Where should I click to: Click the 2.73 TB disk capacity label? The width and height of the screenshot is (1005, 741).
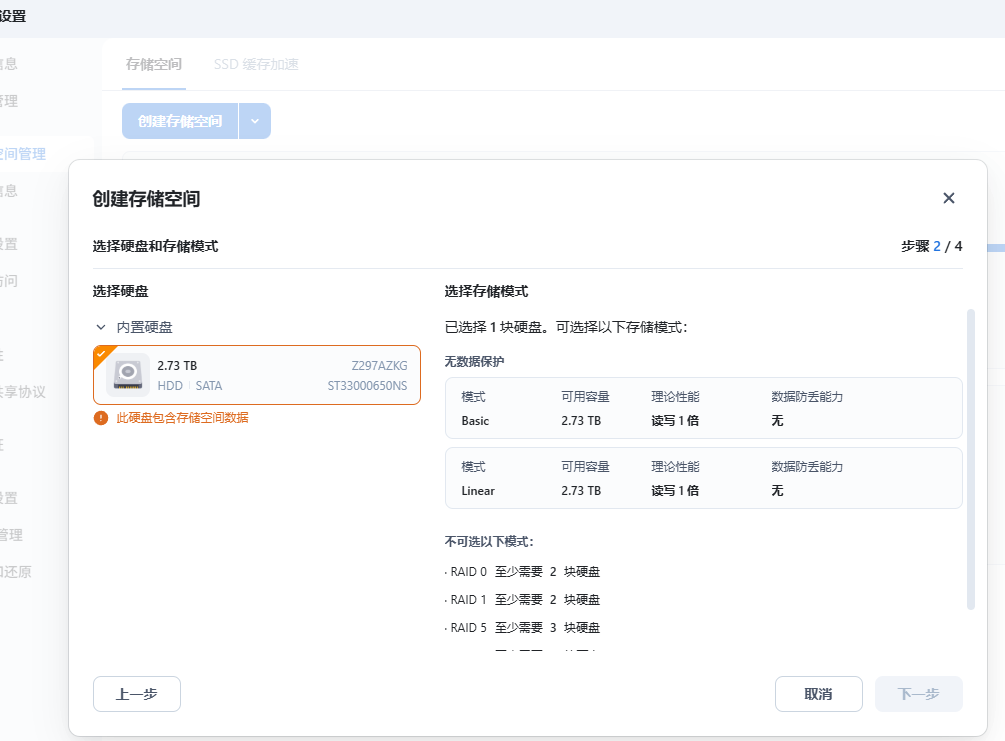coord(177,365)
